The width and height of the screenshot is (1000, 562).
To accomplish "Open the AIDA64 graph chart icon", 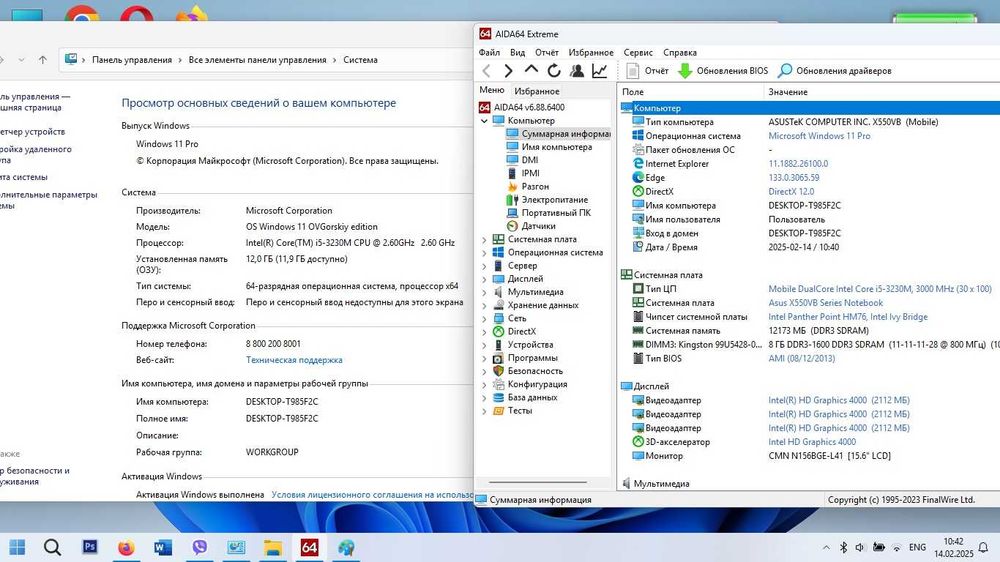I will 599,71.
